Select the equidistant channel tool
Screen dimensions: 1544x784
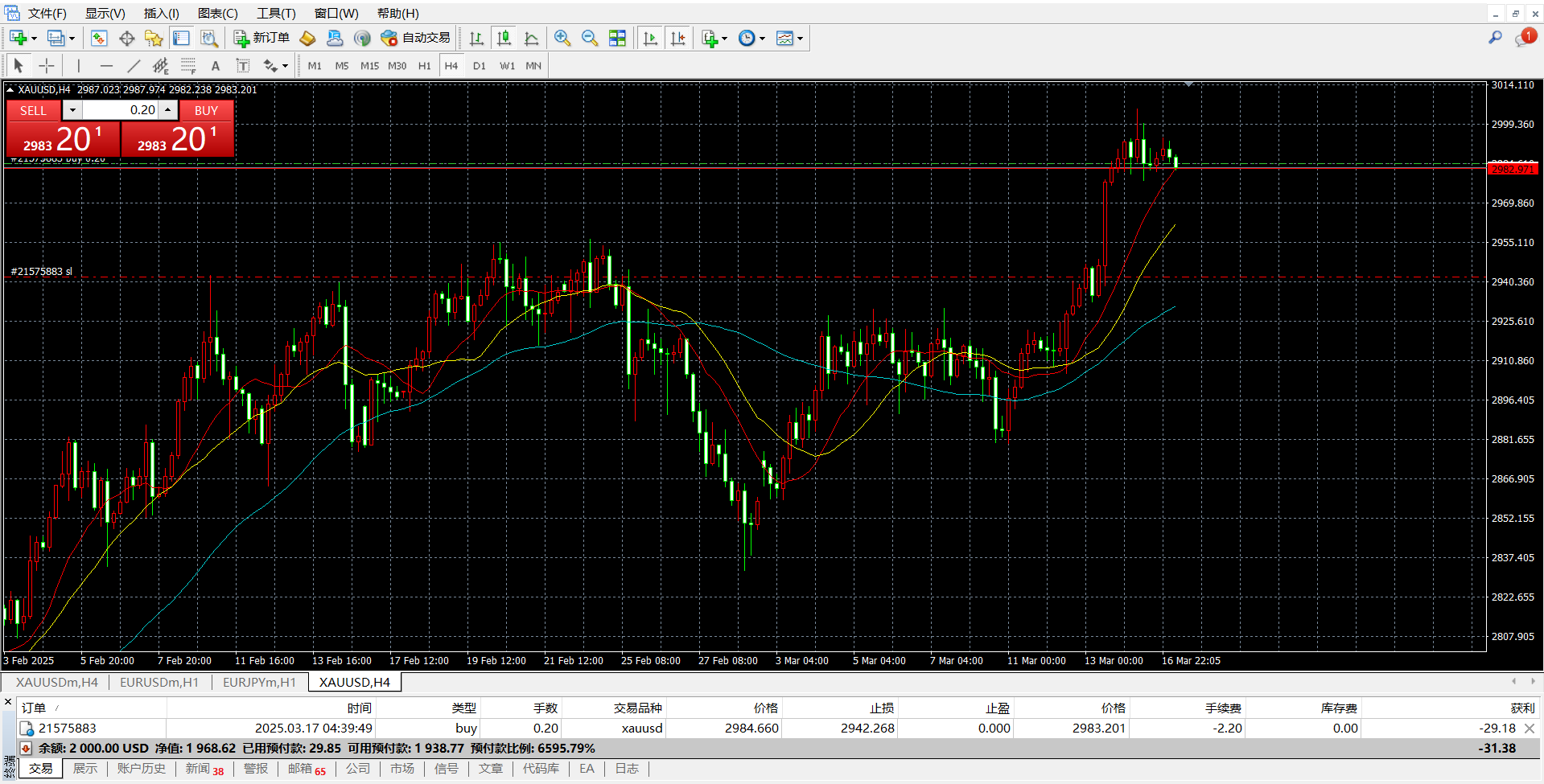coord(161,66)
